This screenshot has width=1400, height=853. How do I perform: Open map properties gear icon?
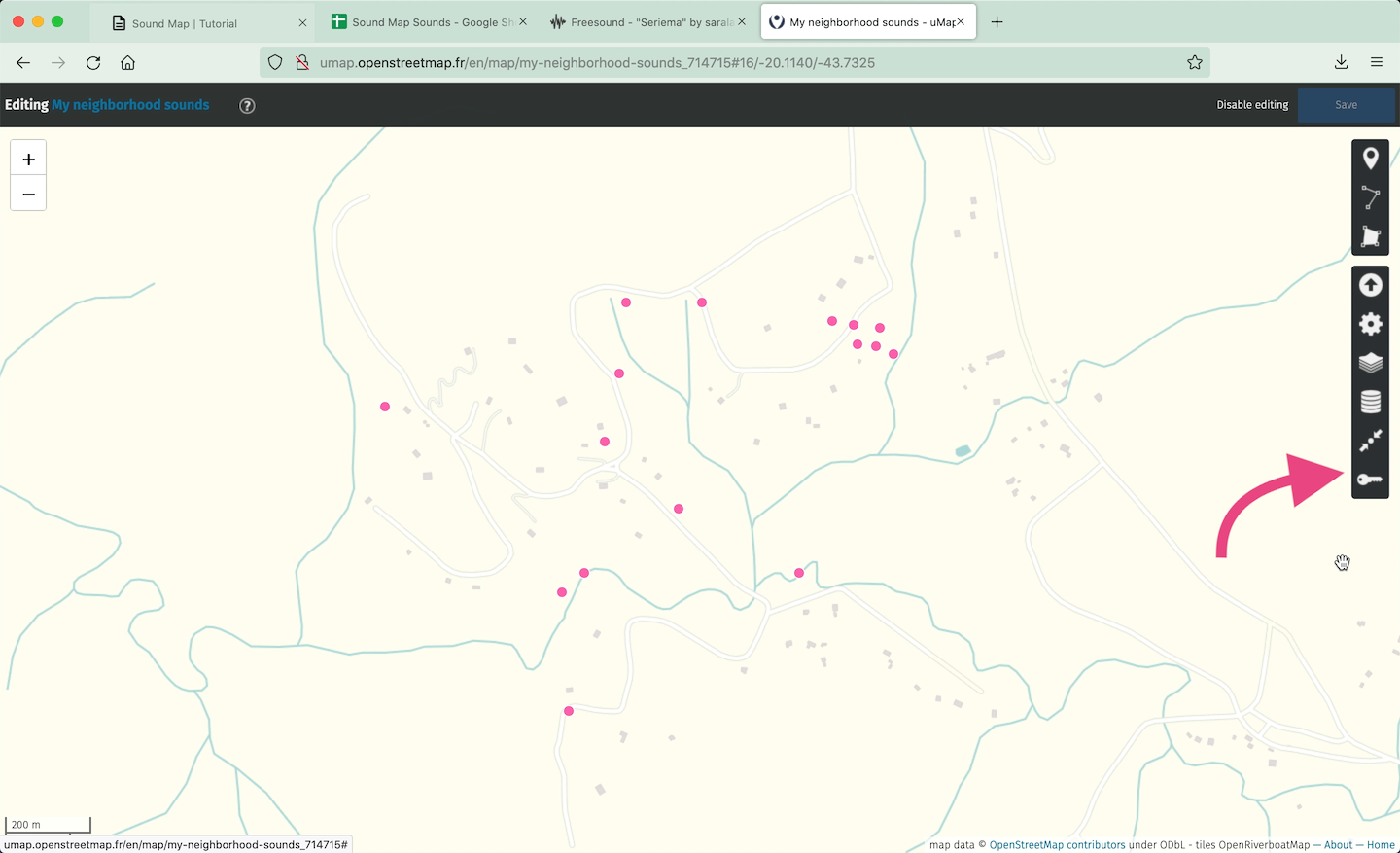tap(1370, 324)
